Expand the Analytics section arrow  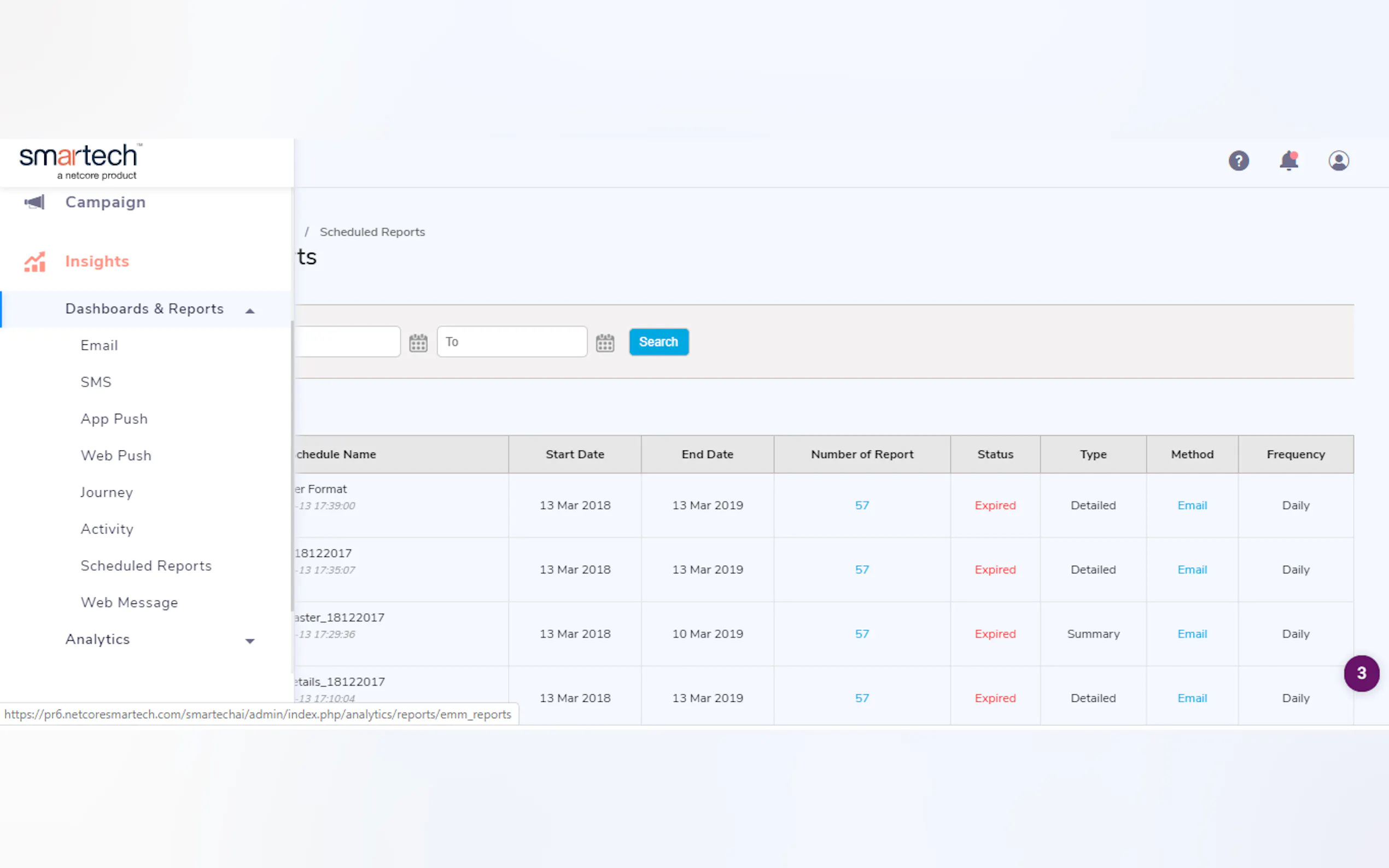point(250,641)
